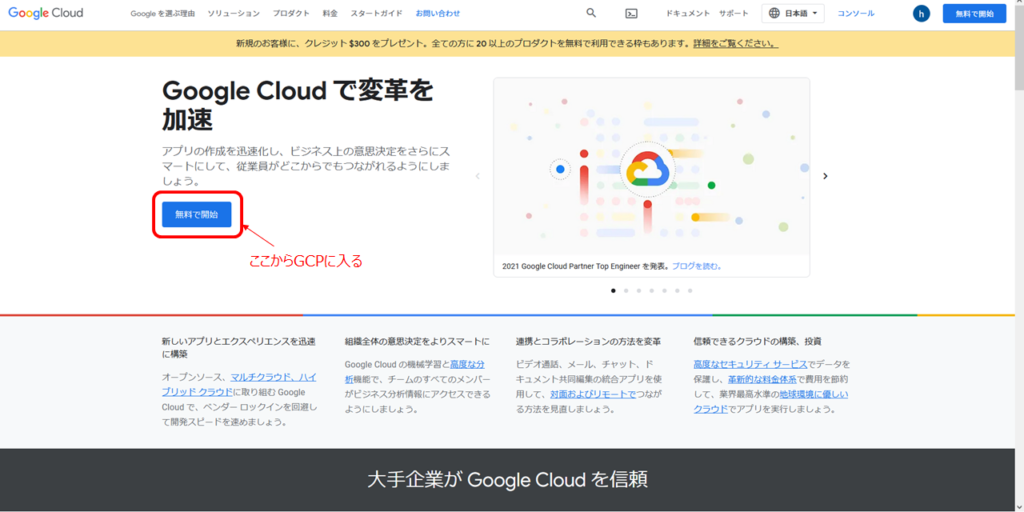The height and width of the screenshot is (512, 1024).
Task: Launch Cloud Shell terminal icon
Action: [631, 14]
